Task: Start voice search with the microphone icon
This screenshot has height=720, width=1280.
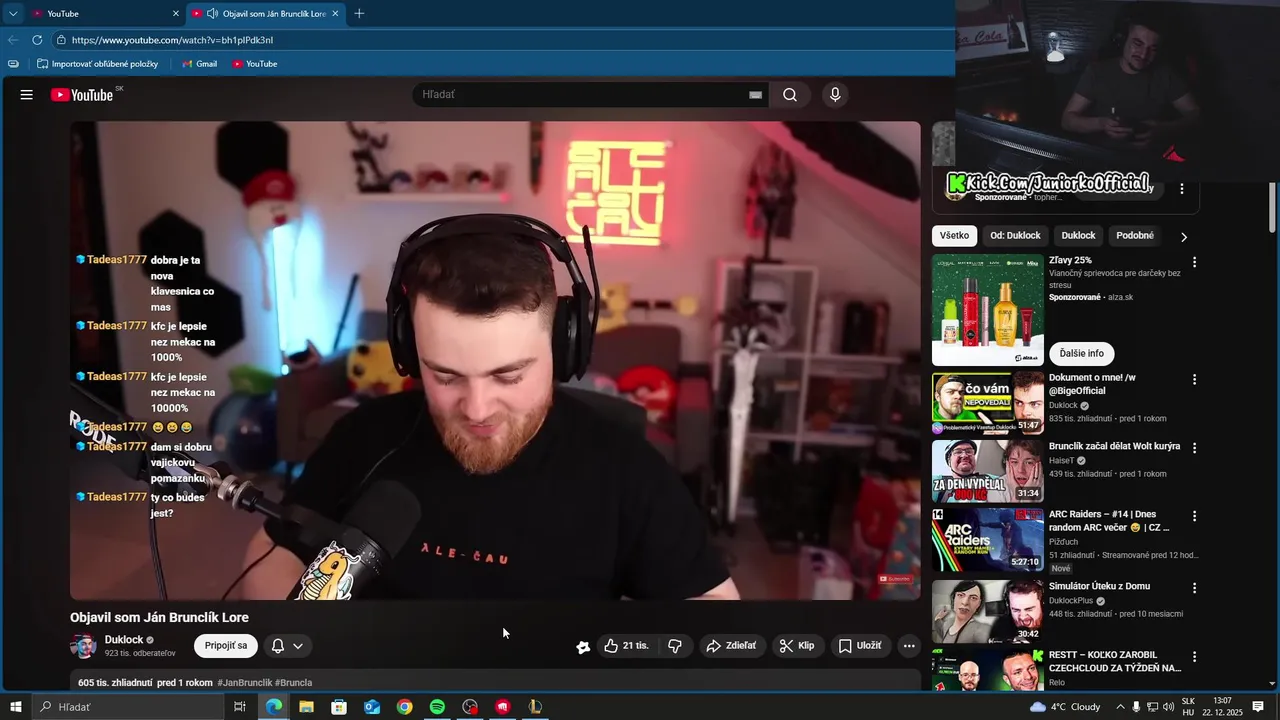Action: pyautogui.click(x=835, y=95)
